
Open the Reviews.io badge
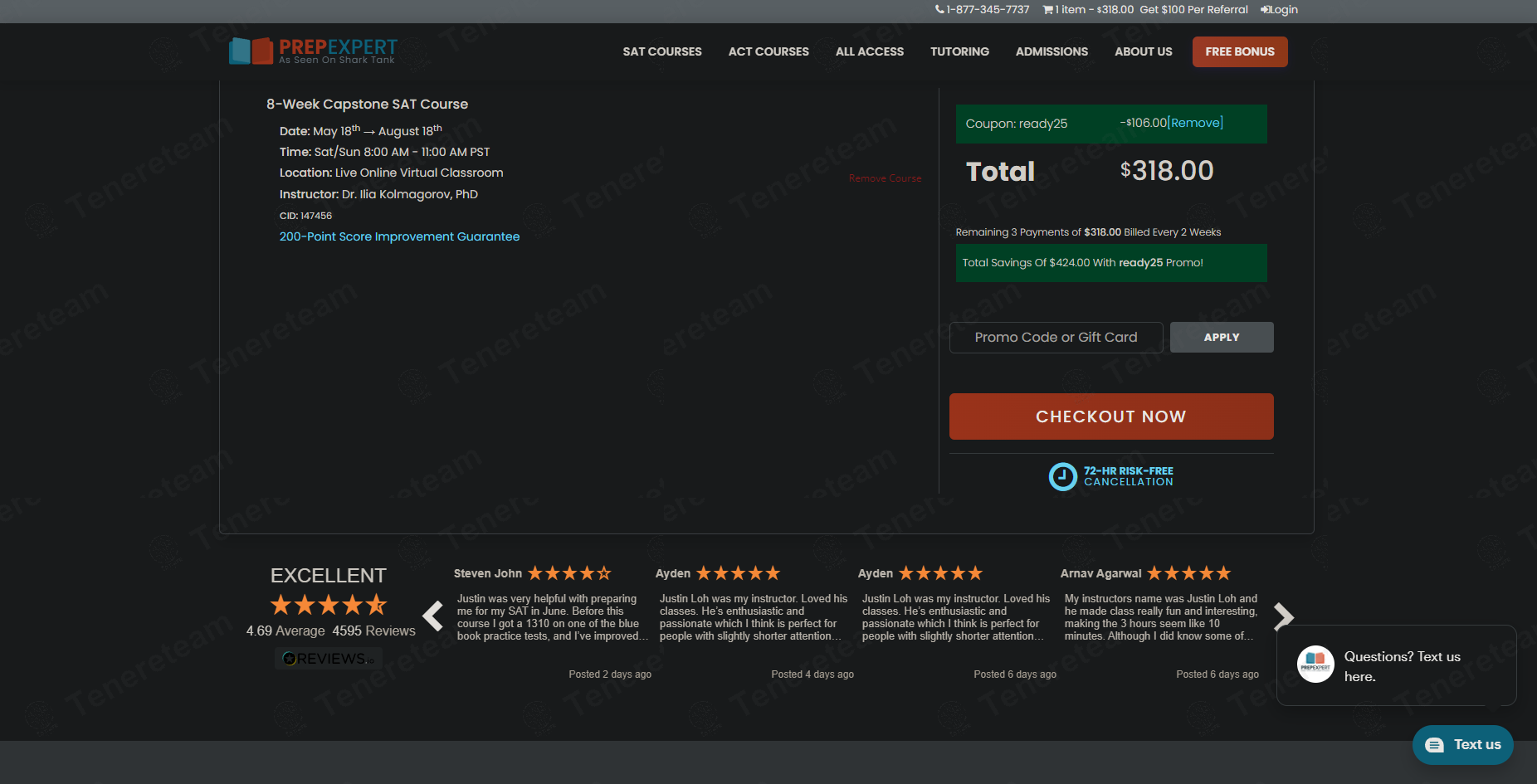tap(329, 659)
